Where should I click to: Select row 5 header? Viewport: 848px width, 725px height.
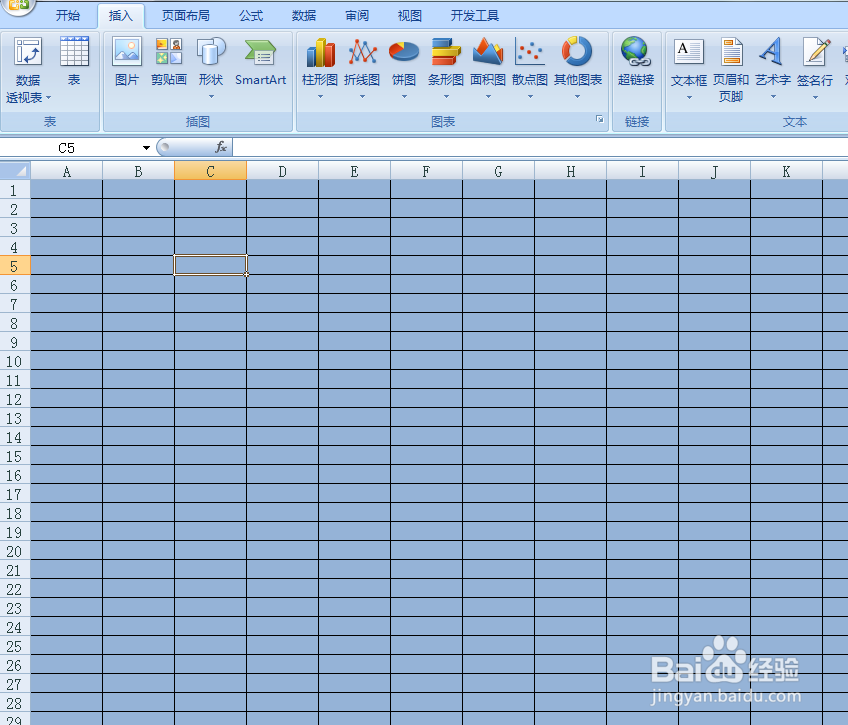pos(15,265)
